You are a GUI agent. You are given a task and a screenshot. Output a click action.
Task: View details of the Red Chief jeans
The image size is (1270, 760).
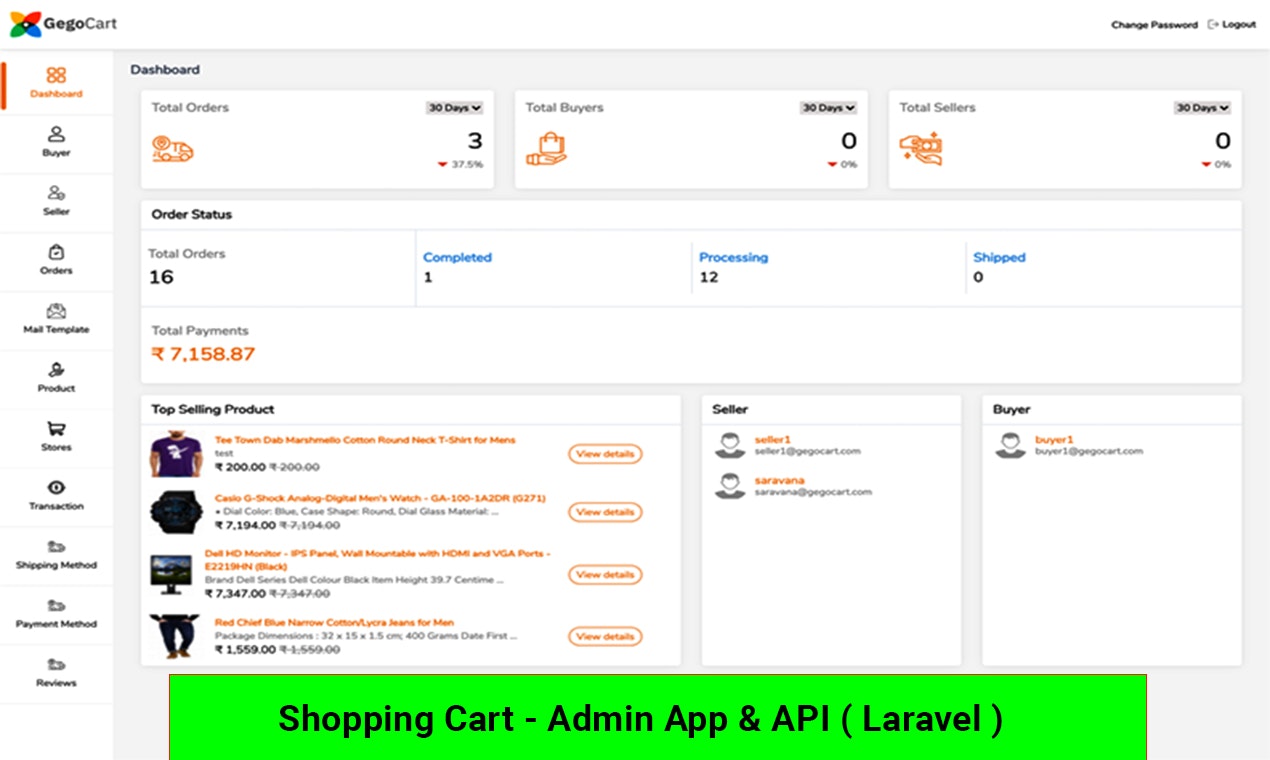coord(605,636)
